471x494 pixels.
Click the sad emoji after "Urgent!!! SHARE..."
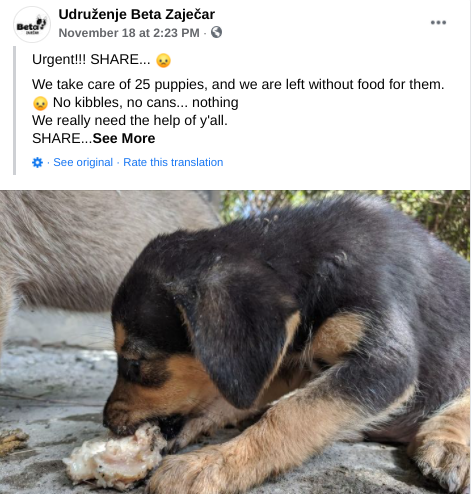[x=163, y=61]
